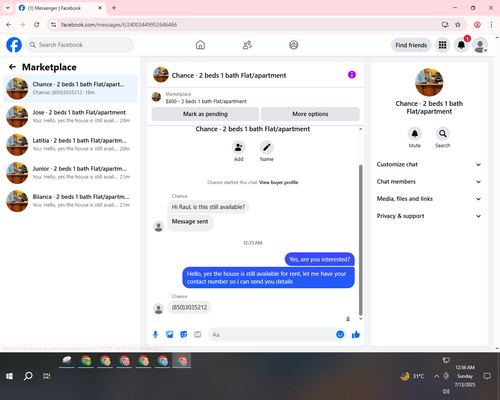Open the taskbar clock and date
Viewport: 500px width, 400px height.
465,376
